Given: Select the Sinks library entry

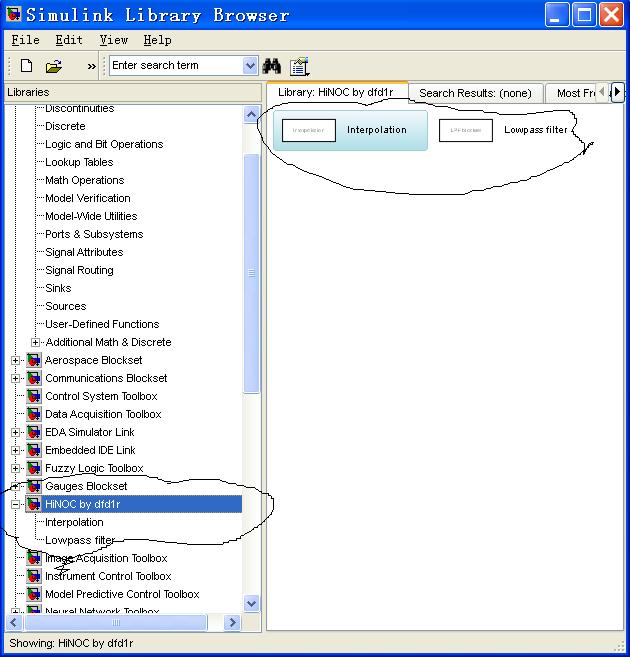Looking at the screenshot, I should (58, 288).
